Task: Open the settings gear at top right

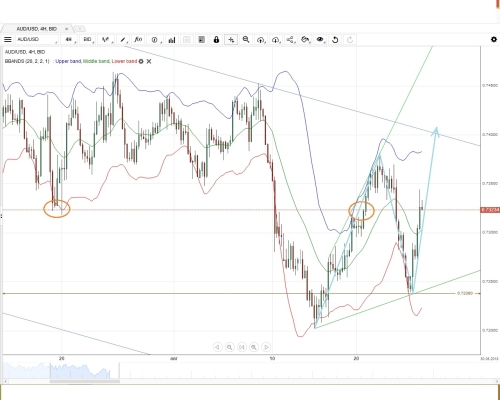Action: point(494,39)
